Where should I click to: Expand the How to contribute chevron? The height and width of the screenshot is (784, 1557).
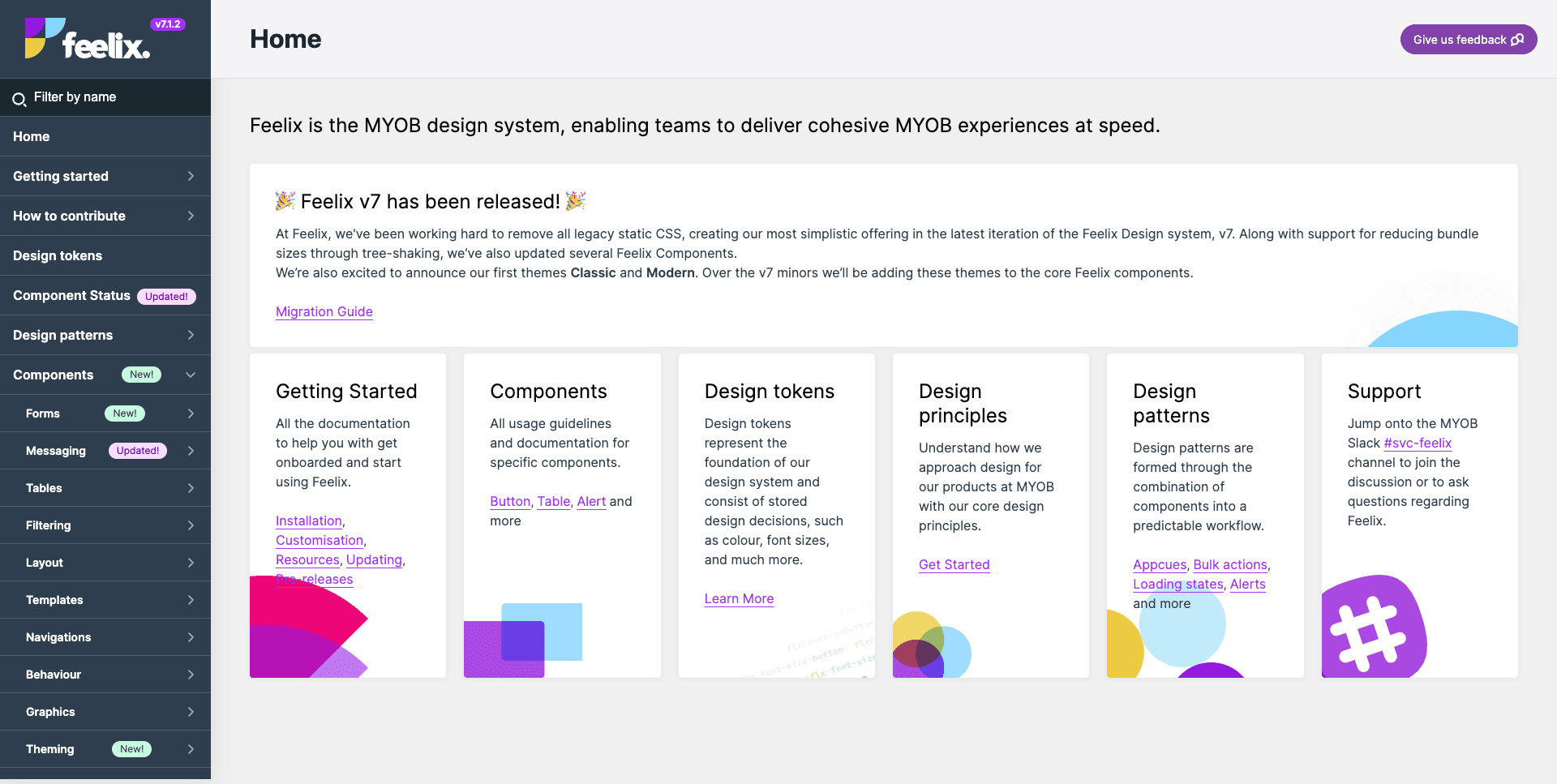point(191,216)
